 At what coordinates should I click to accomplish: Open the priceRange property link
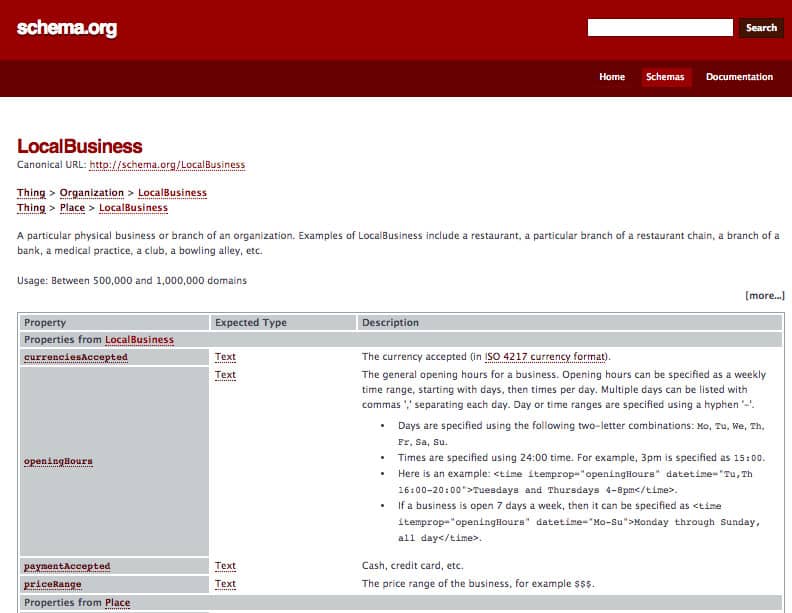(x=53, y=584)
